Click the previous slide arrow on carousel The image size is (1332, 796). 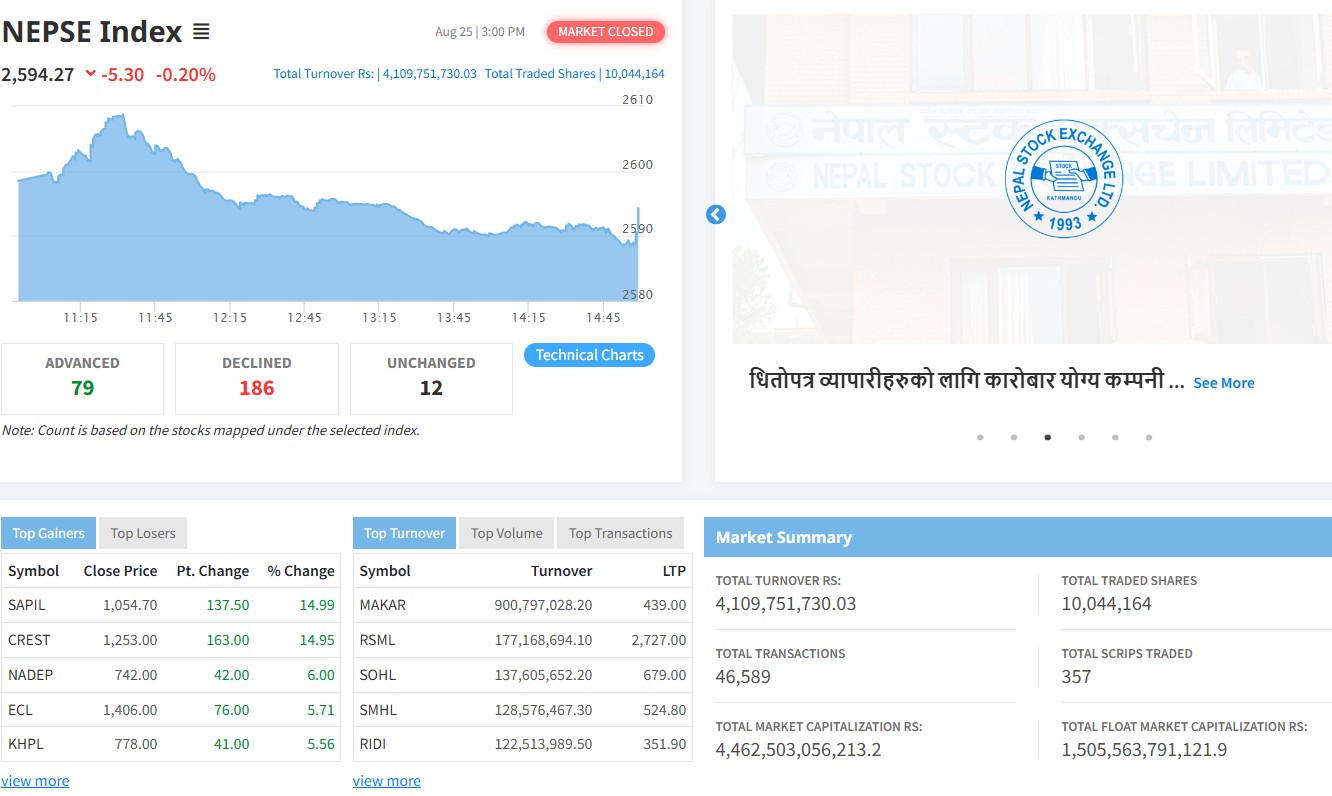716,215
